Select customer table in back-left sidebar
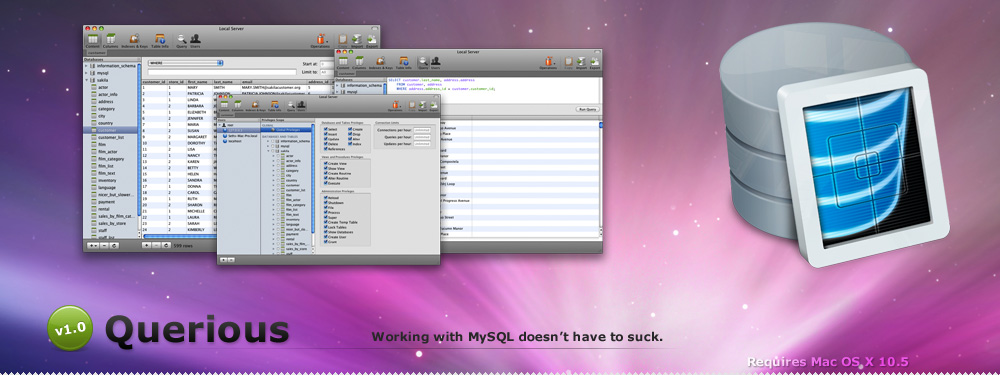The height and width of the screenshot is (375, 1000). 110,130
